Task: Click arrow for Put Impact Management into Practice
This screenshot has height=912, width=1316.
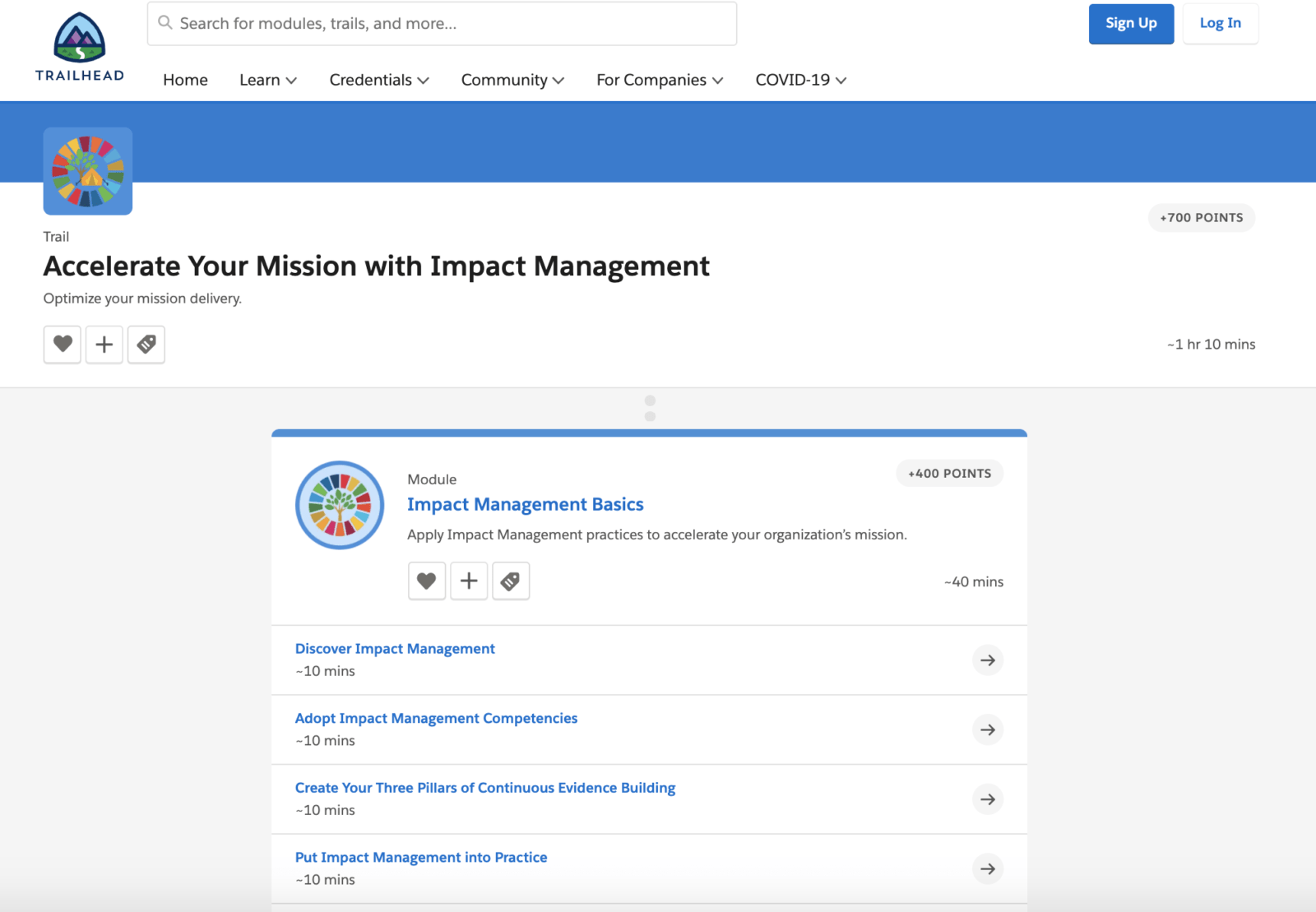Action: (988, 868)
